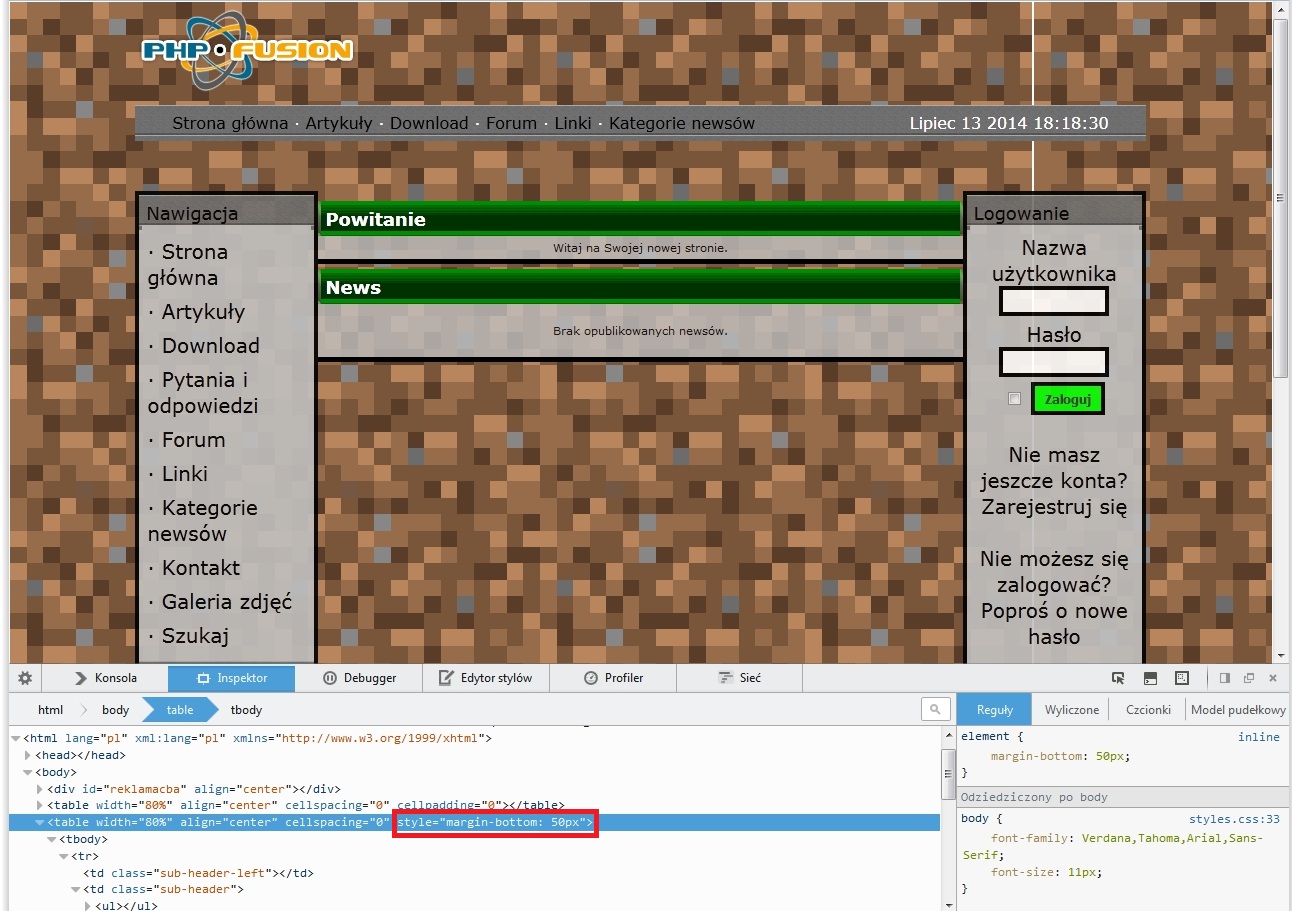Open Linki in the Nawigacja panel
Screen dimensions: 1292x911
coord(185,474)
